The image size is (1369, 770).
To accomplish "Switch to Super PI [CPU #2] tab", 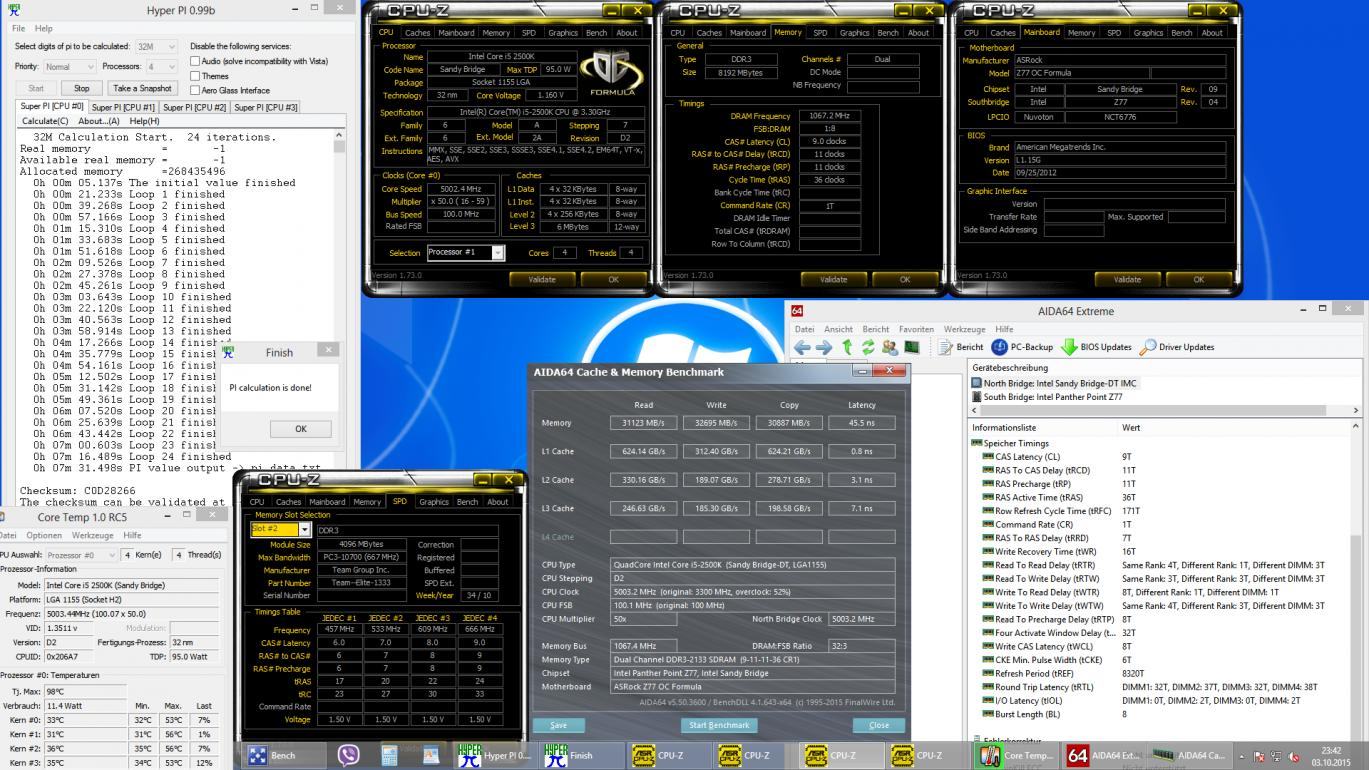I will tap(195, 107).
